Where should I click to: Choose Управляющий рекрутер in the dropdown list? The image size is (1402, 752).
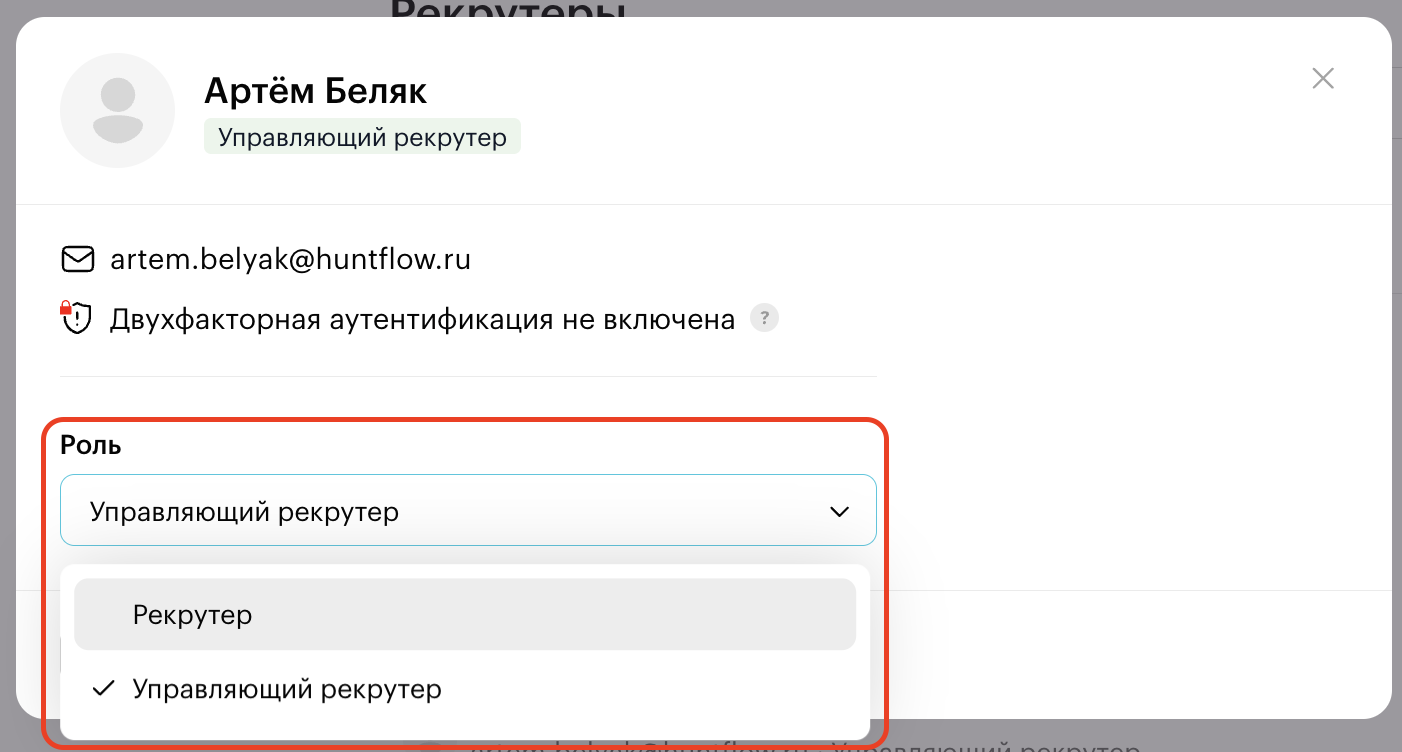click(287, 689)
